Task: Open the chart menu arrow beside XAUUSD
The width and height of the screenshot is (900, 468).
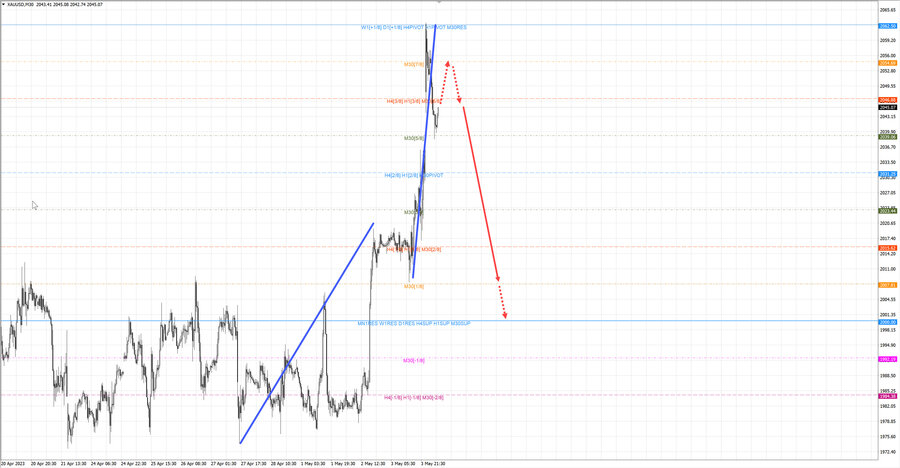Action: point(3,4)
